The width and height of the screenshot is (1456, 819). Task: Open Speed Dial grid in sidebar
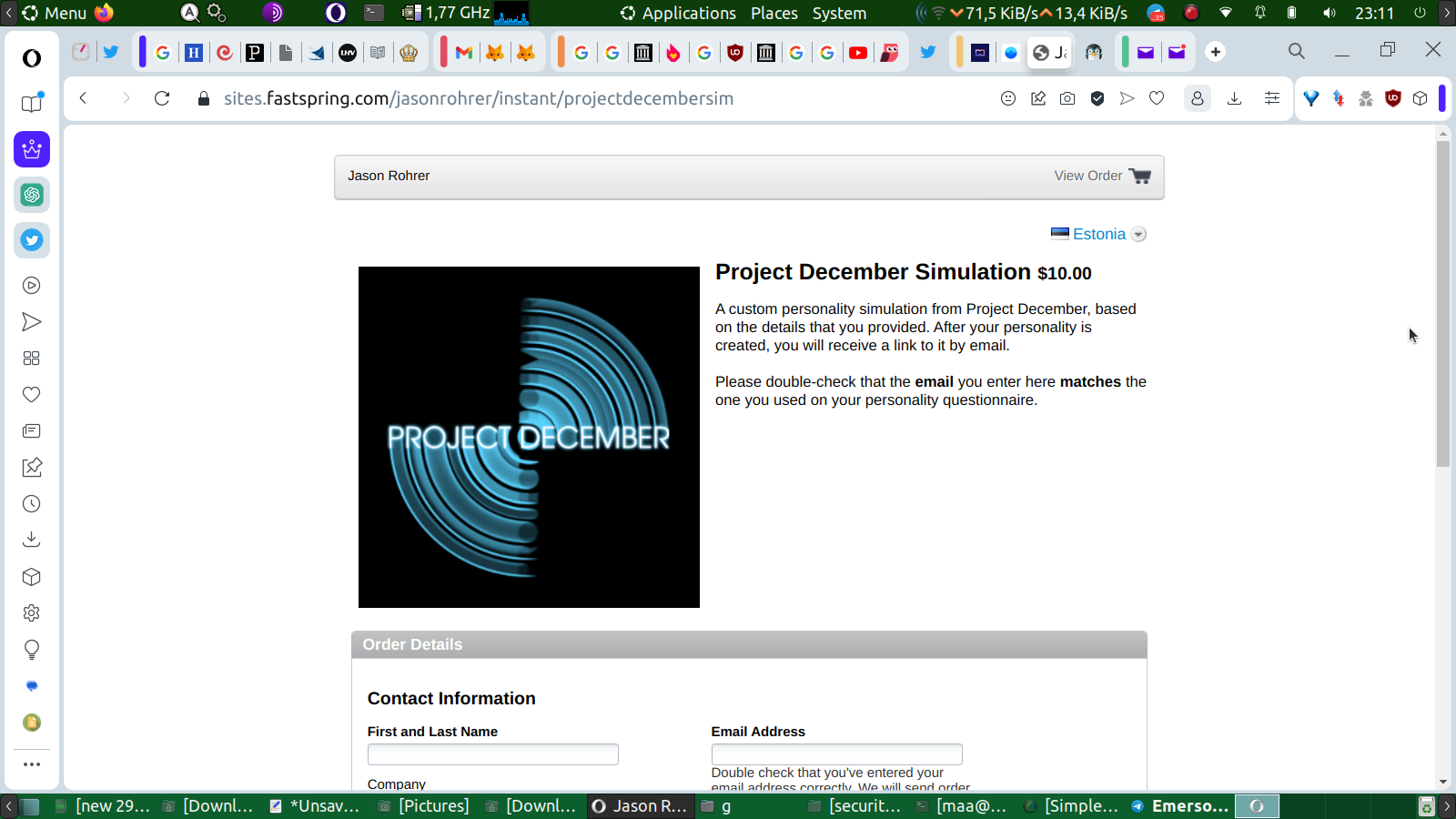(32, 359)
